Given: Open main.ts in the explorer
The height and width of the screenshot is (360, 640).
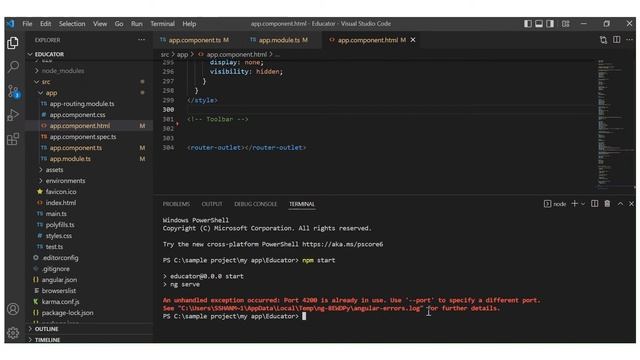Looking at the screenshot, I should click(x=89, y=213).
